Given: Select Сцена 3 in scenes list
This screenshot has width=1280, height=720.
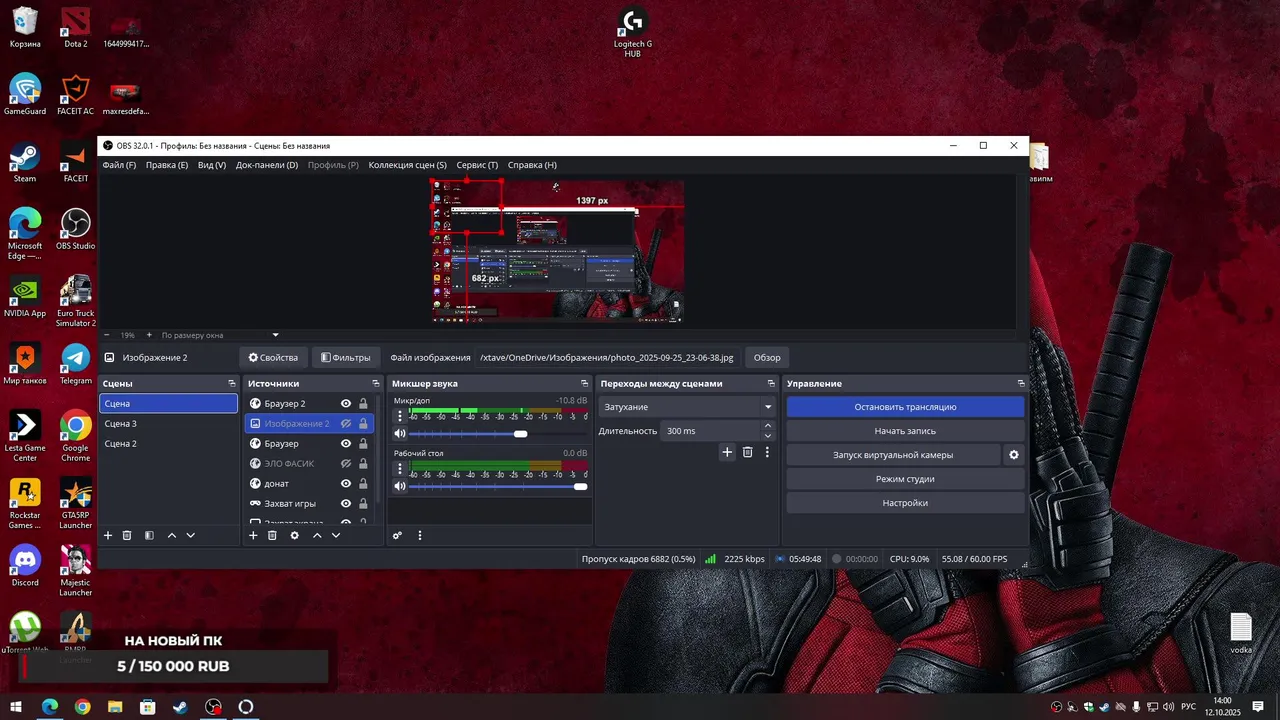Looking at the screenshot, I should tap(168, 424).
